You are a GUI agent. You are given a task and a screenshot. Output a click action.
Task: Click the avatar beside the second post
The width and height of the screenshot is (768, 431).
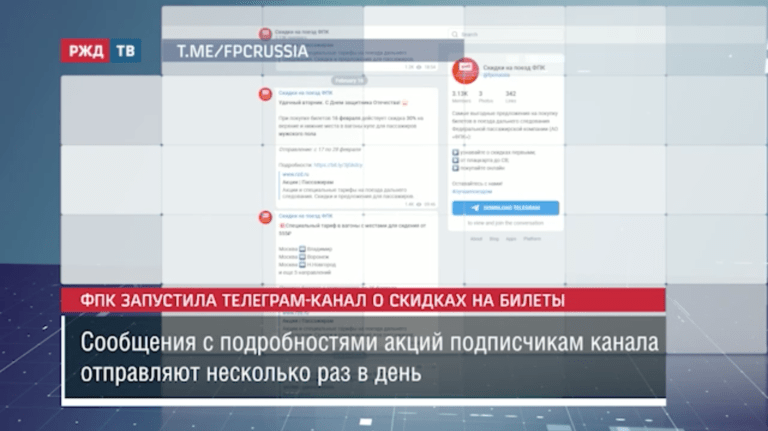[265, 217]
